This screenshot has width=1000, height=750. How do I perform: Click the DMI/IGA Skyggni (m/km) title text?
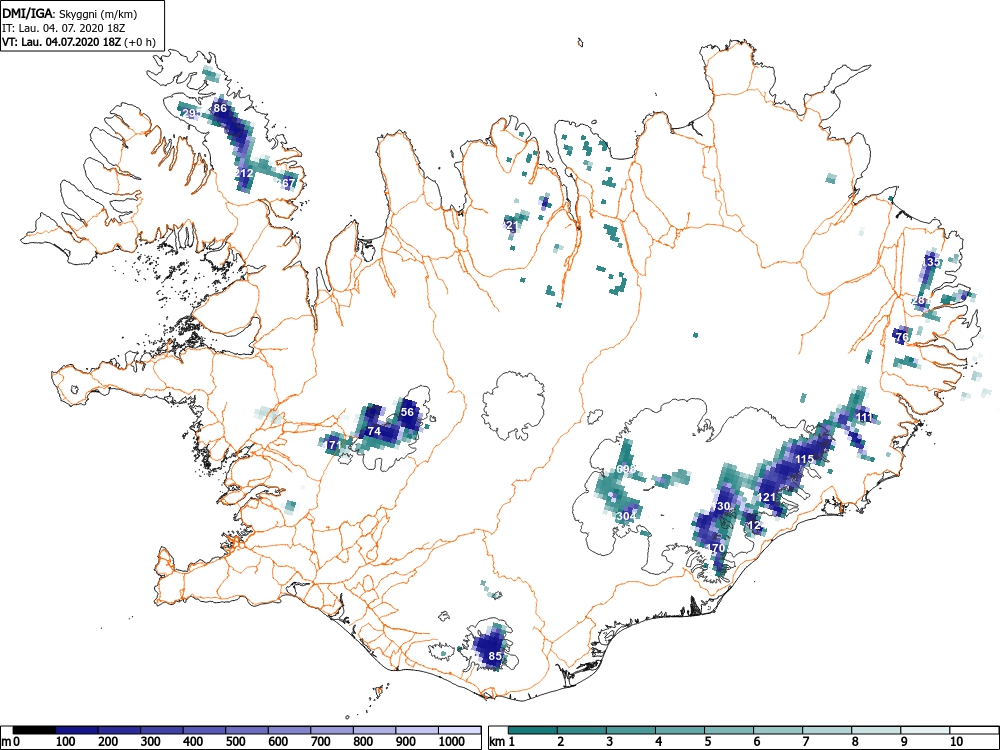[x=70, y=13]
